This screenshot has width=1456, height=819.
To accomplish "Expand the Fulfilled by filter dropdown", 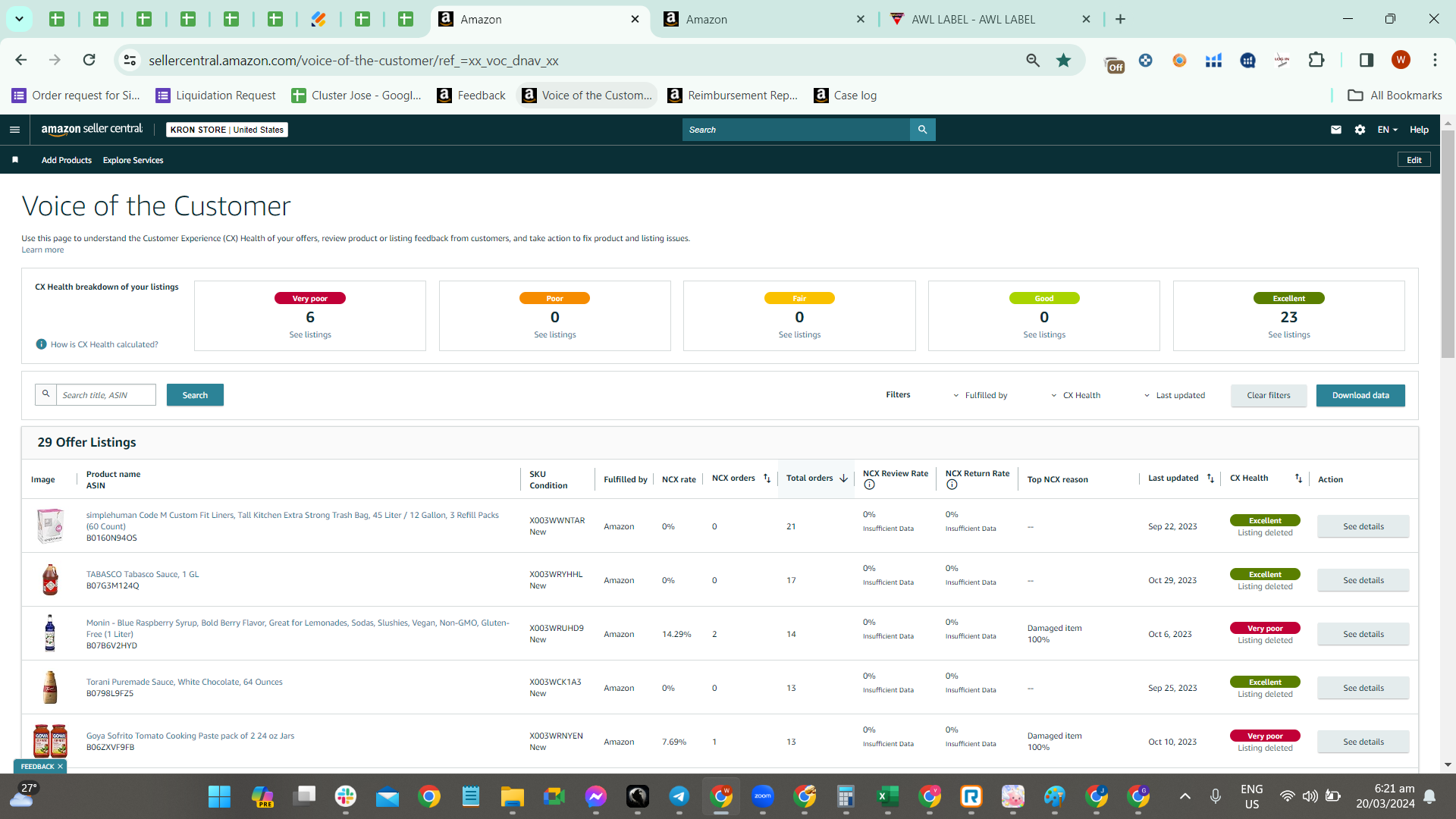I will point(981,395).
